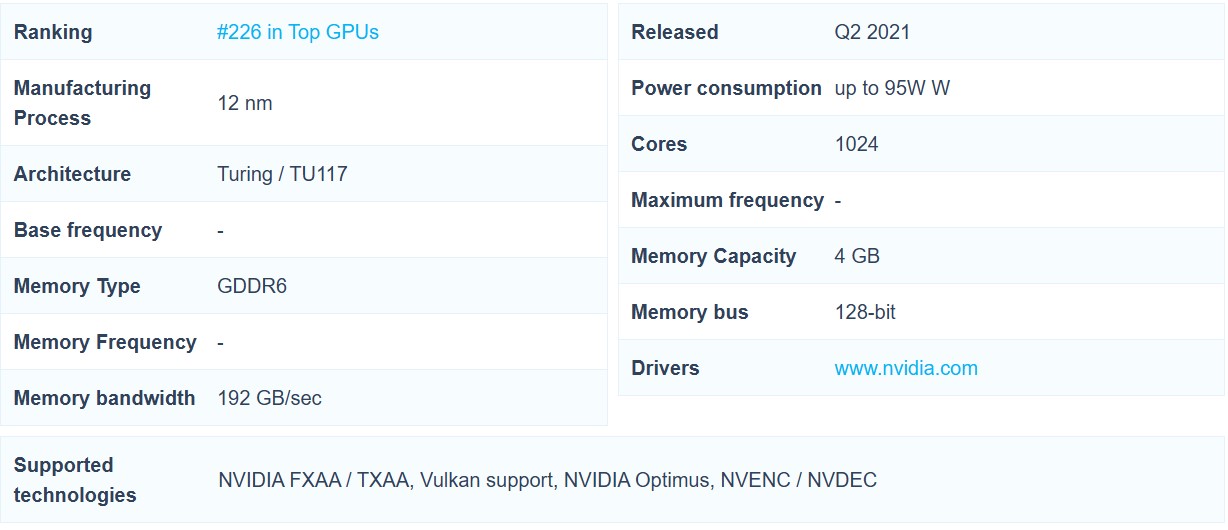The width and height of the screenshot is (1228, 530).
Task: Click the NVIDIA FXAA / TXAA technologies text
Action: point(314,480)
